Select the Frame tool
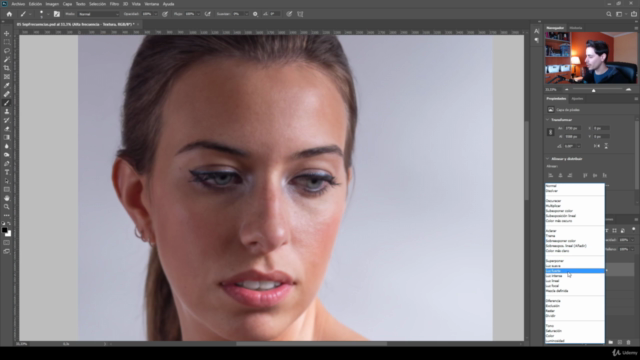The width and height of the screenshot is (640, 360). (x=7, y=77)
